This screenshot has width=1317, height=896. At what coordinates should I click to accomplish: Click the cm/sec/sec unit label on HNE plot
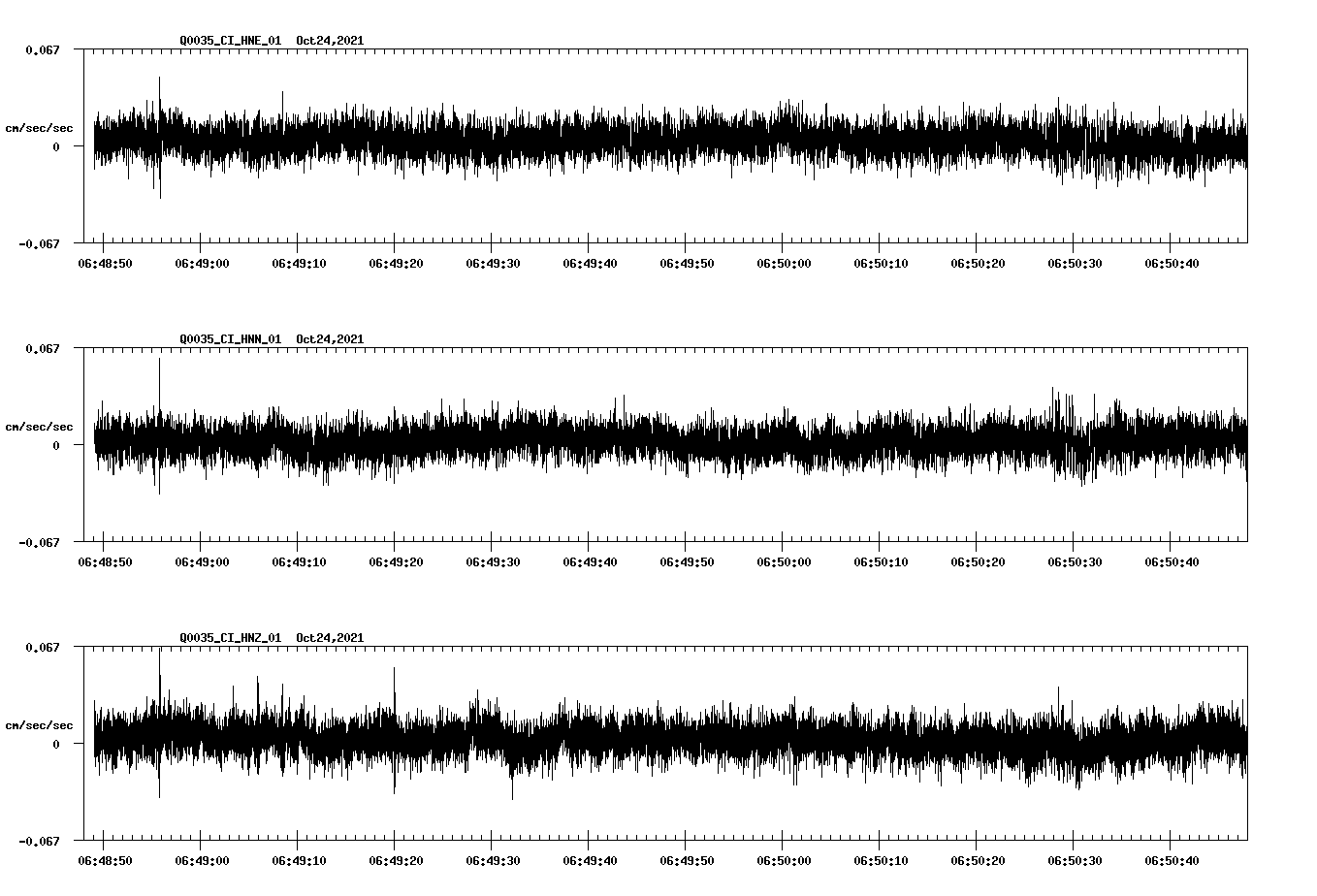[39, 128]
